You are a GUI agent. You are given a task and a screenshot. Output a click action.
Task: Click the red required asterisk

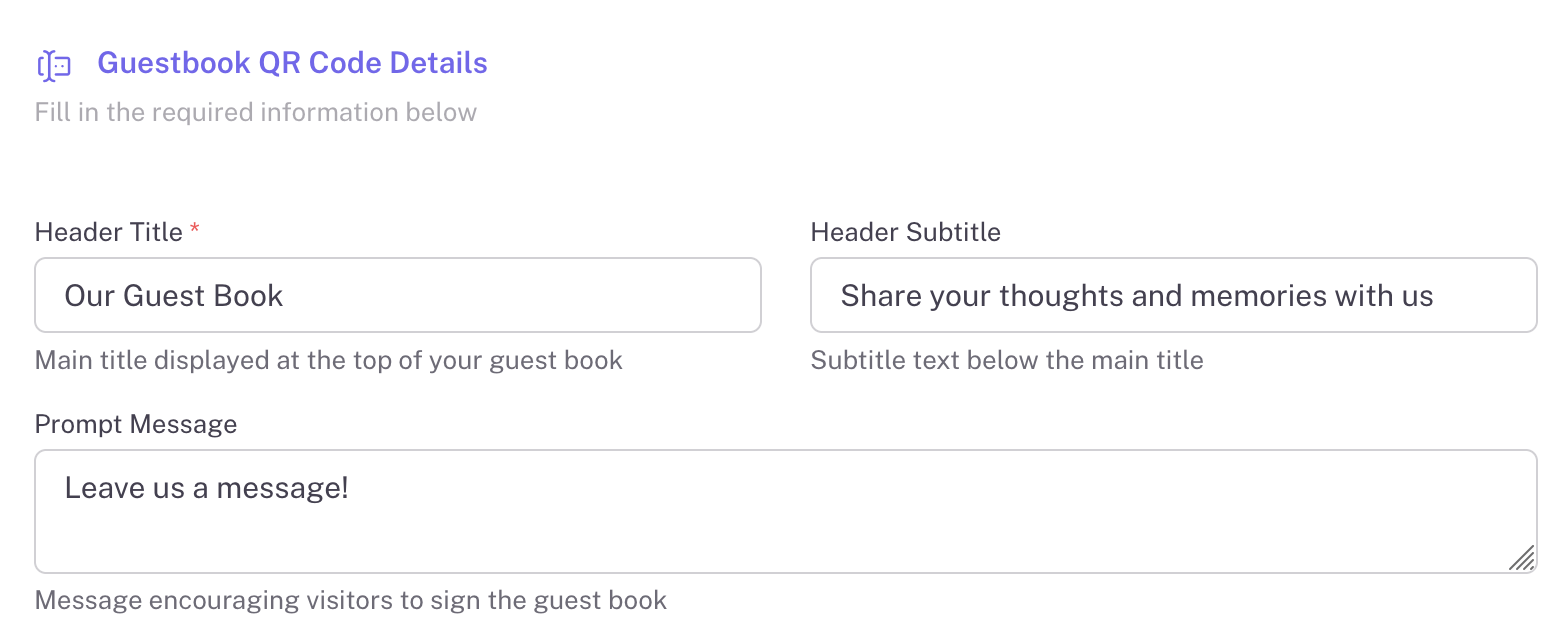pyautogui.click(x=194, y=229)
